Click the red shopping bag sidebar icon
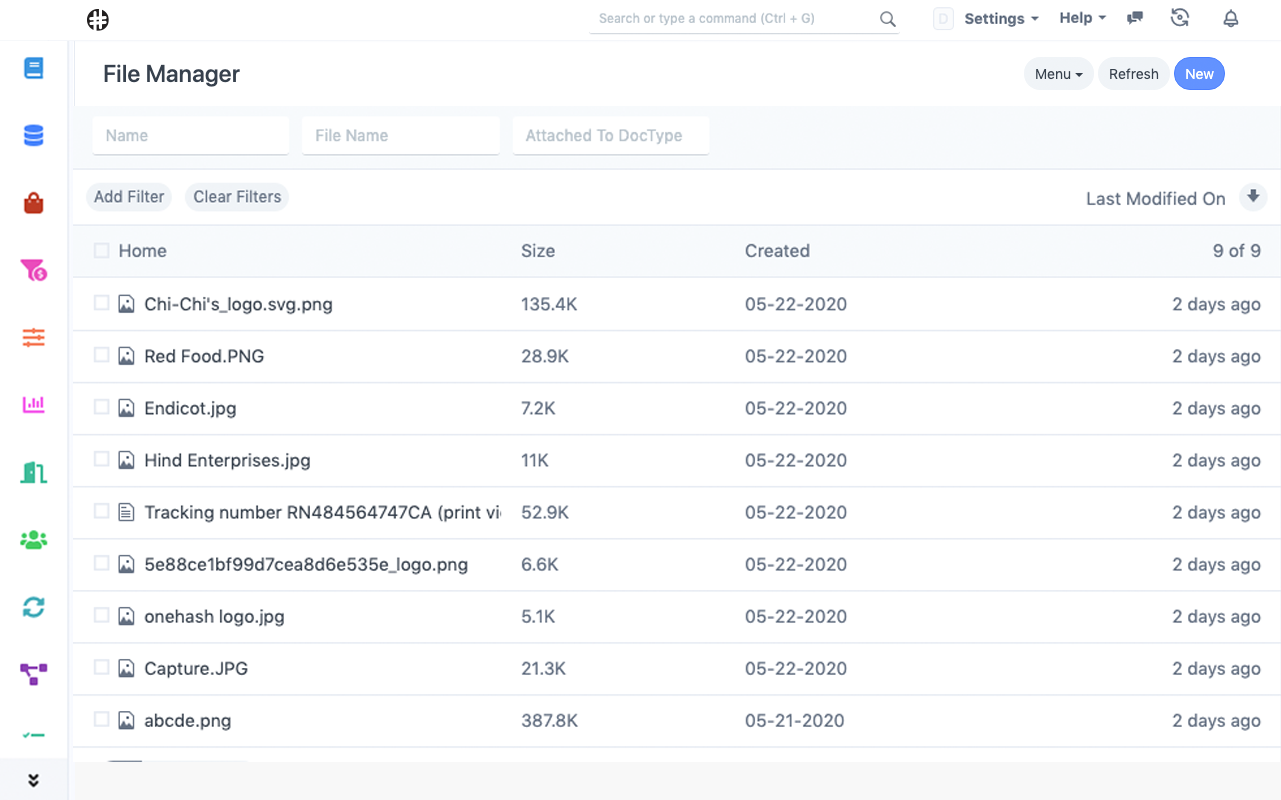The height and width of the screenshot is (800, 1281). 34,204
